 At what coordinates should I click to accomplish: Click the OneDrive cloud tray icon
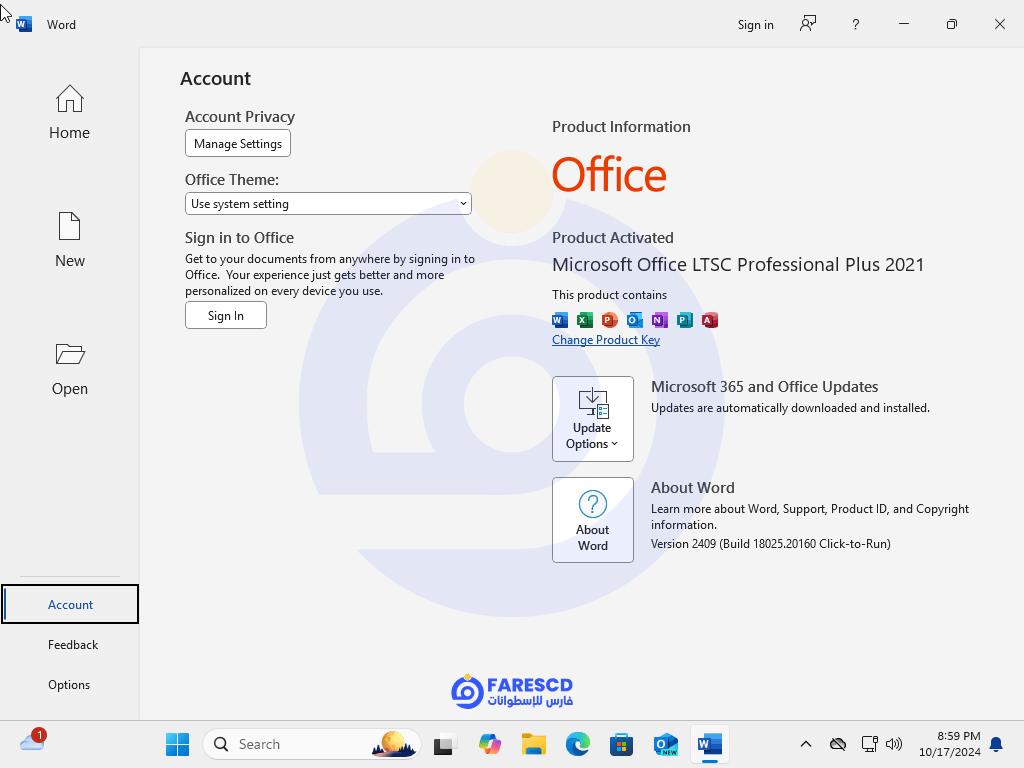click(x=838, y=744)
